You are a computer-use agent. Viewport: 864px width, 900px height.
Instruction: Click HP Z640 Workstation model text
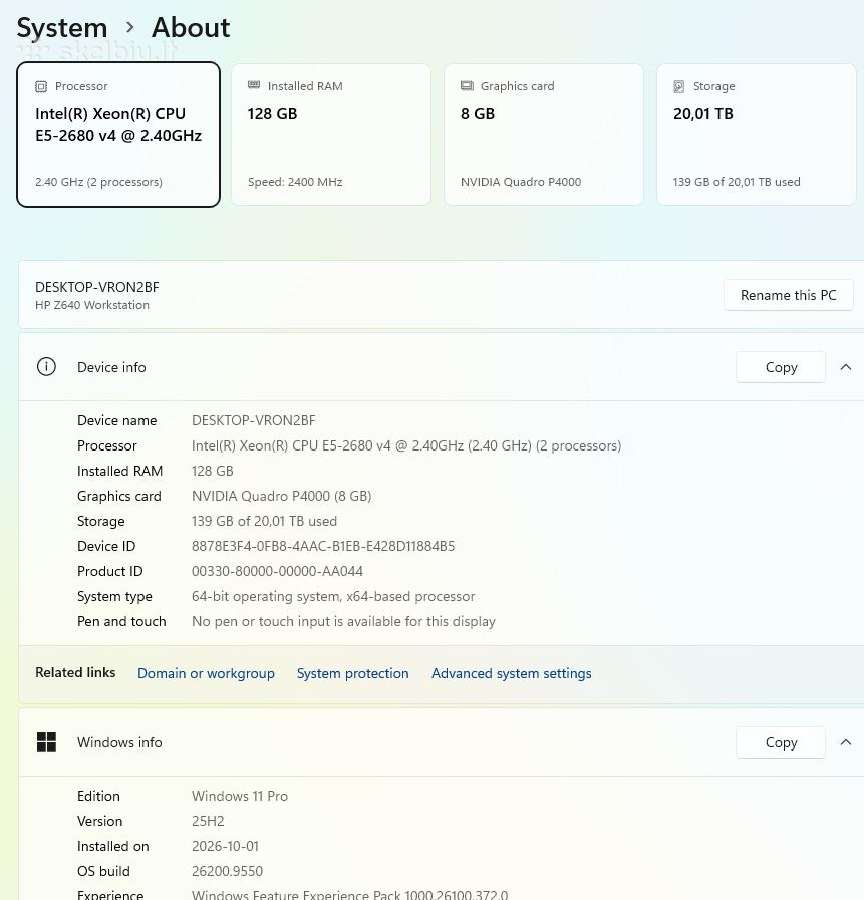(92, 305)
